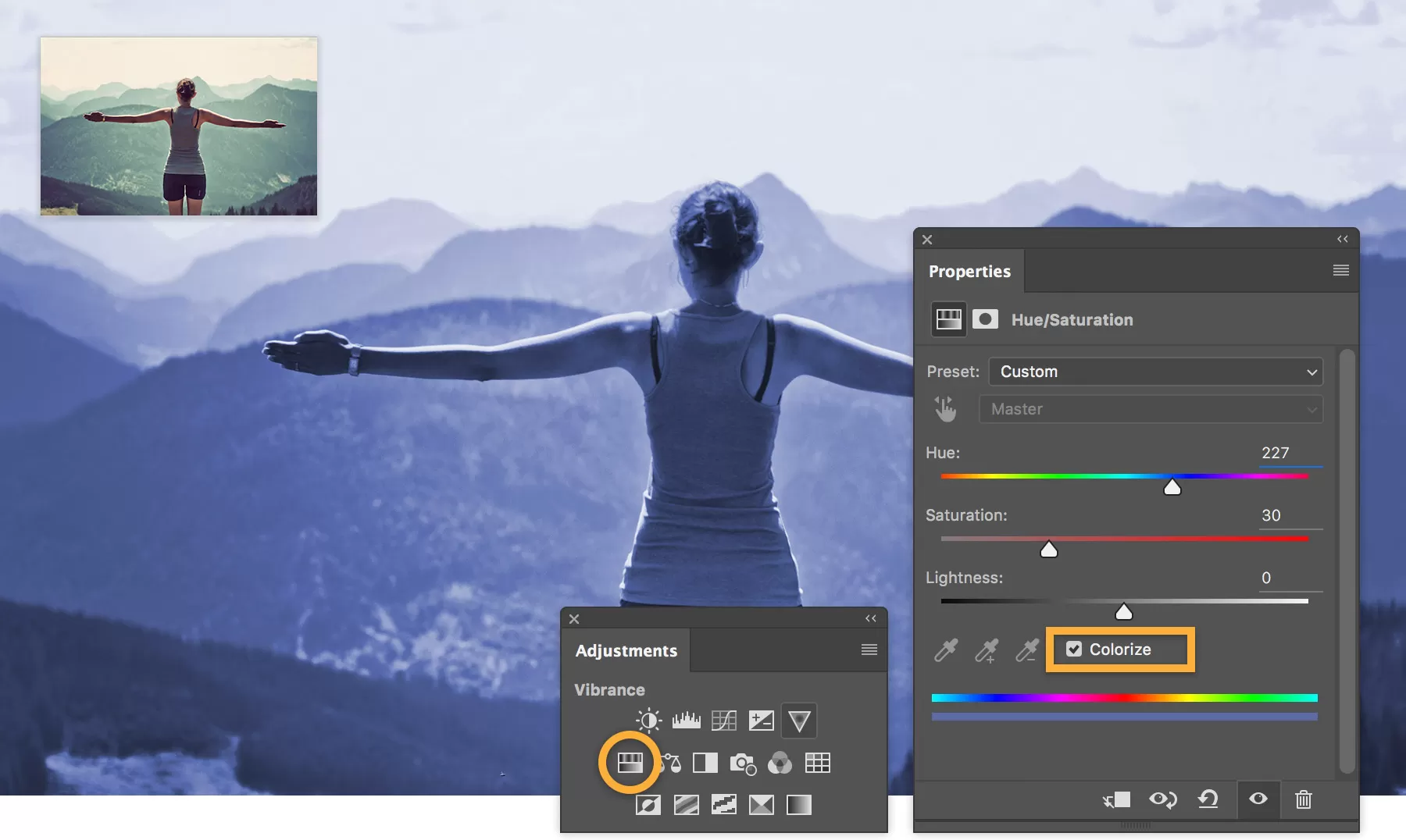Open the Brightness/Contrast adjustment

point(648,721)
